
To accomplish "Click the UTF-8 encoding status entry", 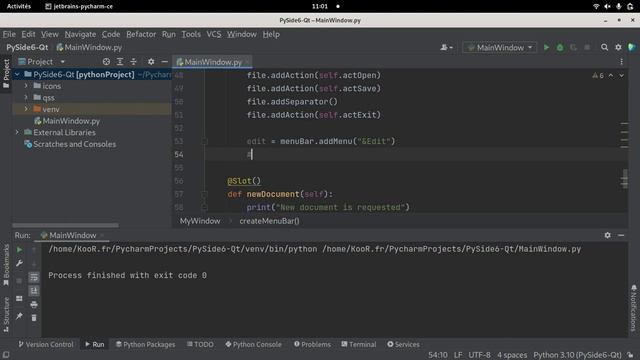I will [x=479, y=355].
